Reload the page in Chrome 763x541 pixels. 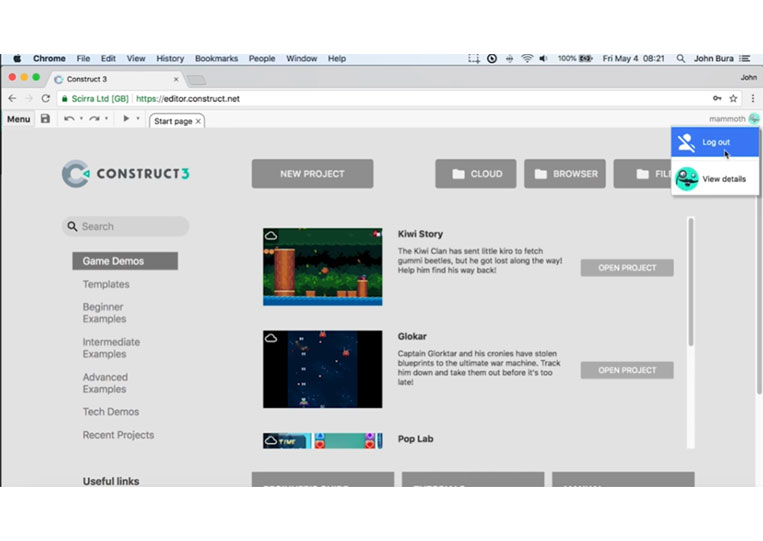[x=46, y=98]
